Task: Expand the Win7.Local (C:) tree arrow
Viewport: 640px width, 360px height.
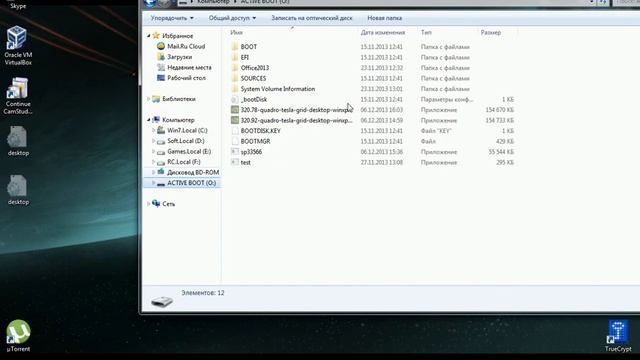Action: click(153, 130)
